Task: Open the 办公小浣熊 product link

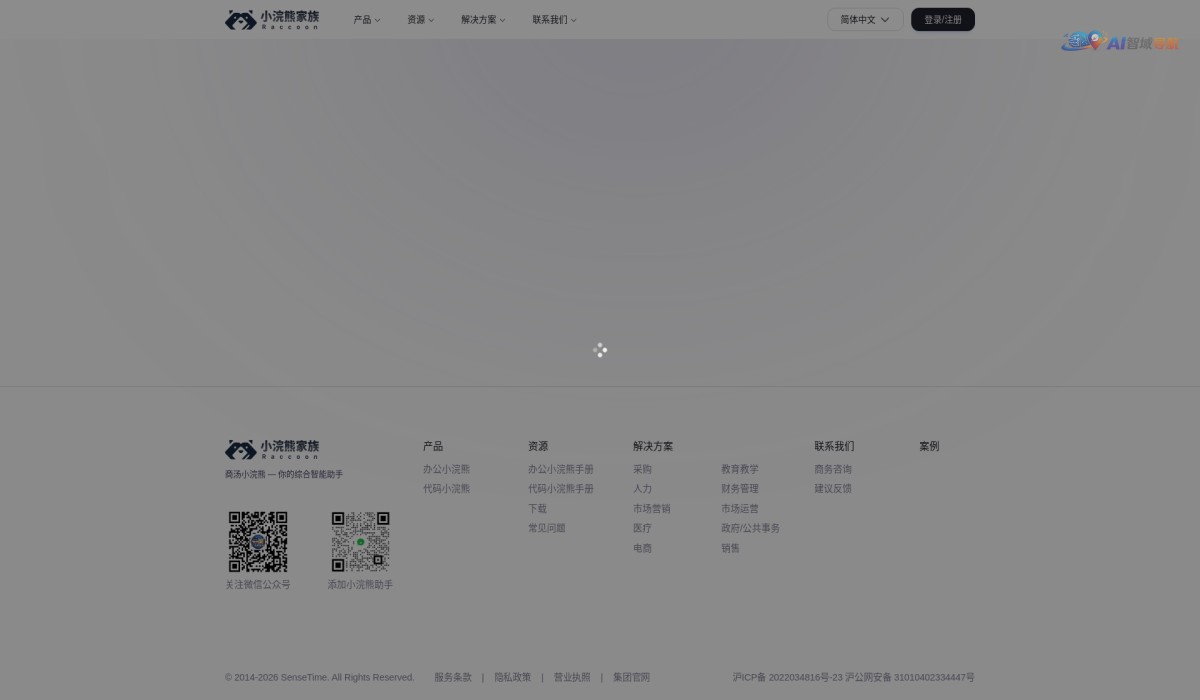Action: click(x=445, y=468)
